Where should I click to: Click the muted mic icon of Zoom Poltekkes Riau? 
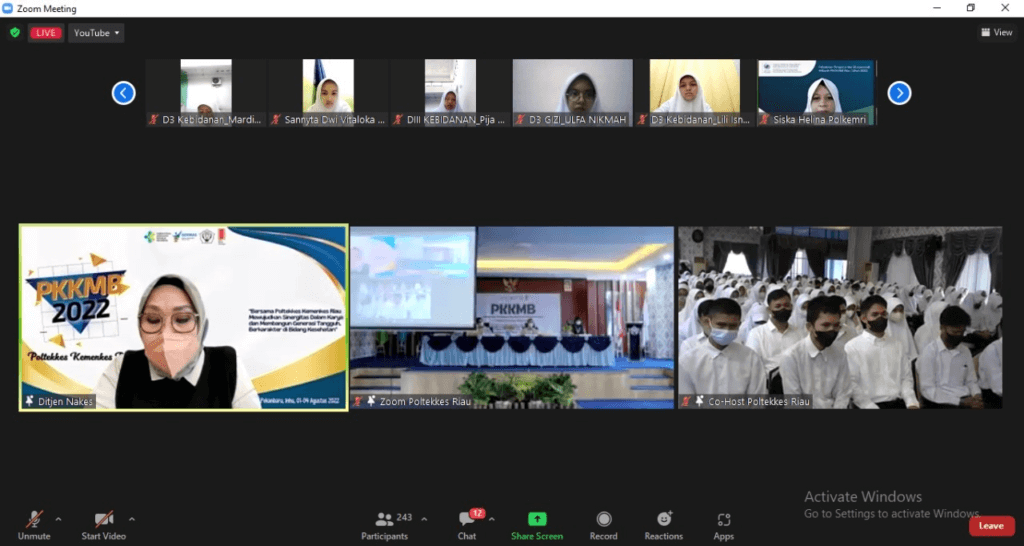(359, 401)
